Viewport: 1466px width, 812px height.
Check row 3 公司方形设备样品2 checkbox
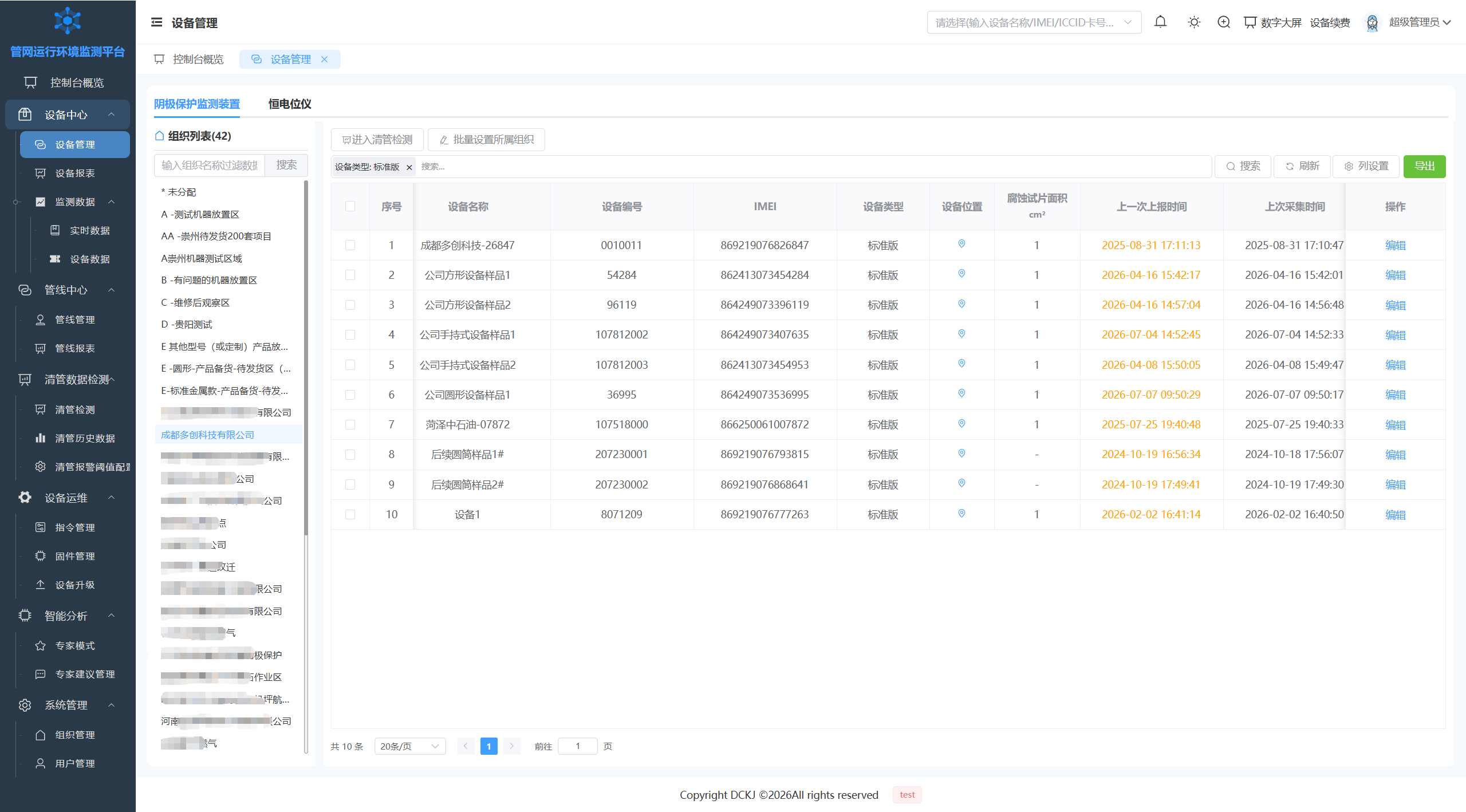350,305
